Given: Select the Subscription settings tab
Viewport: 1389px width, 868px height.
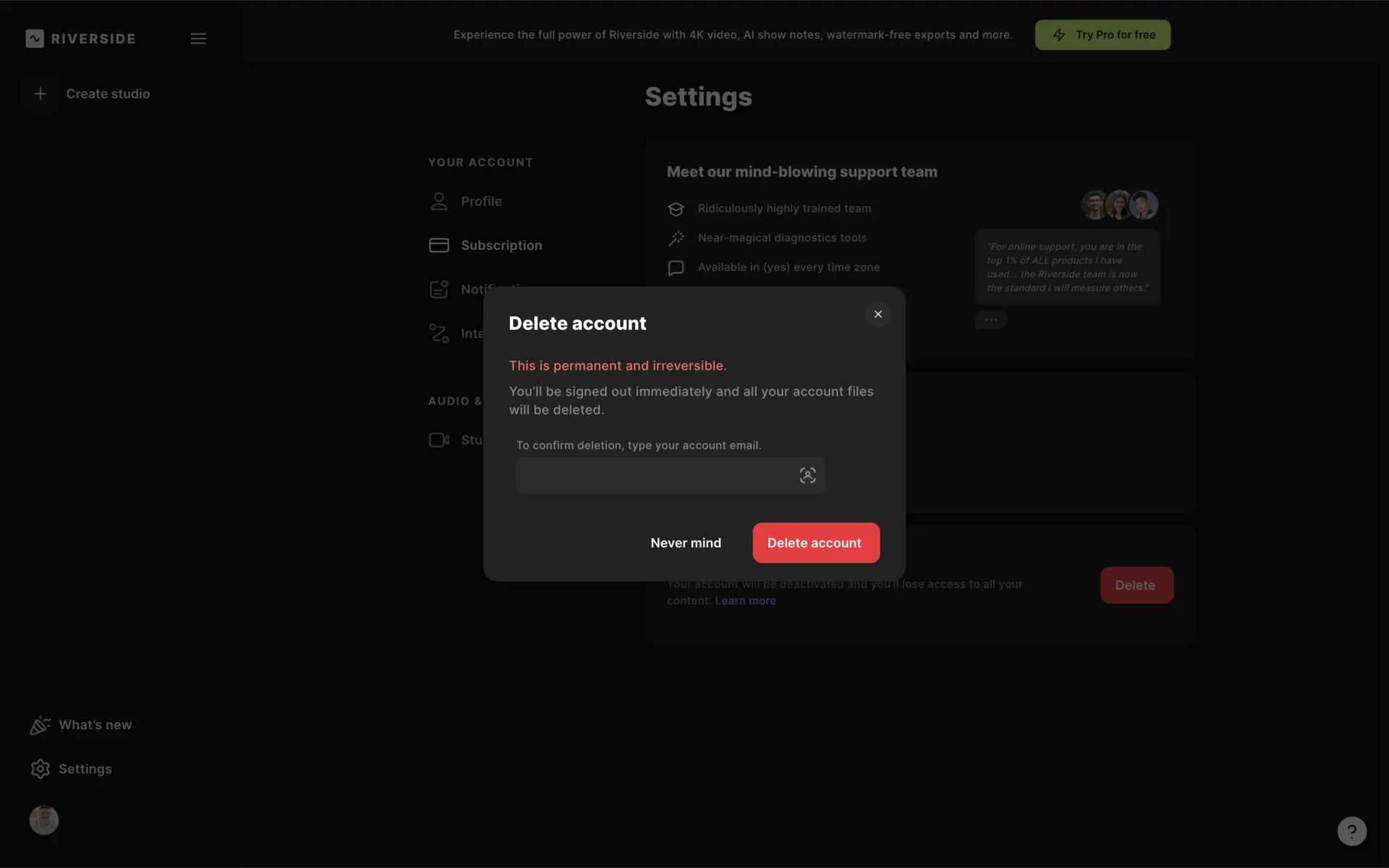Looking at the screenshot, I should click(x=501, y=245).
